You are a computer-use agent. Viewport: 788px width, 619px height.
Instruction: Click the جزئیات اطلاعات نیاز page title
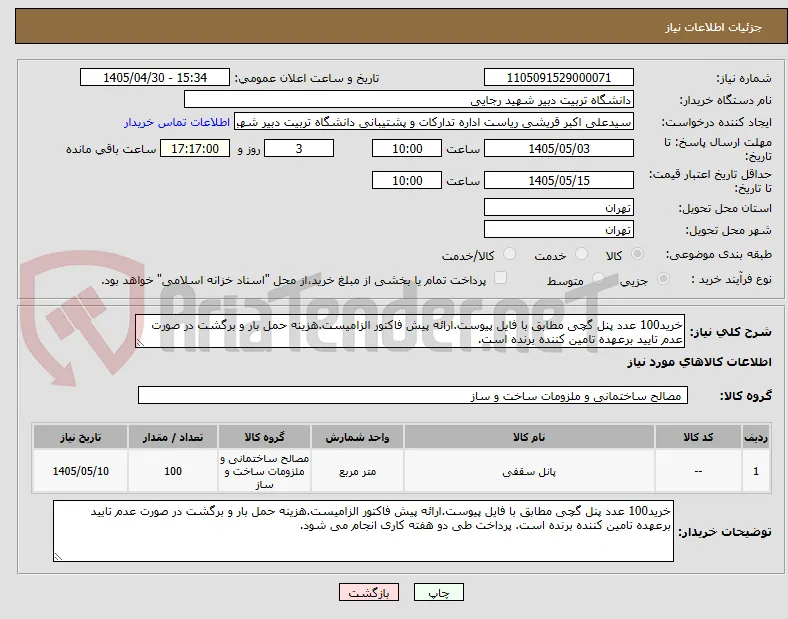coord(713,27)
